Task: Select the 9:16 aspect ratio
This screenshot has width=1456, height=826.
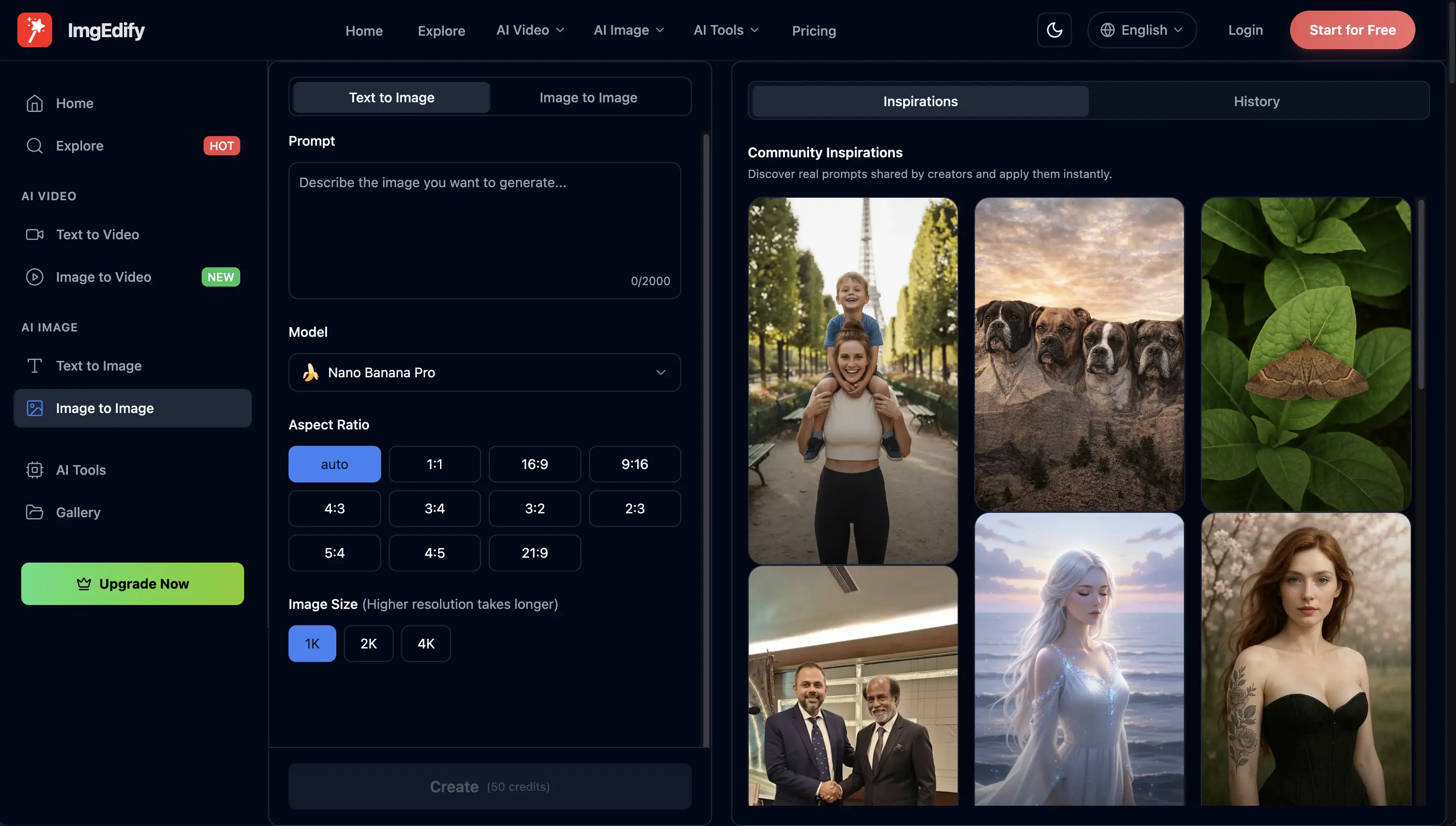Action: pyautogui.click(x=634, y=464)
